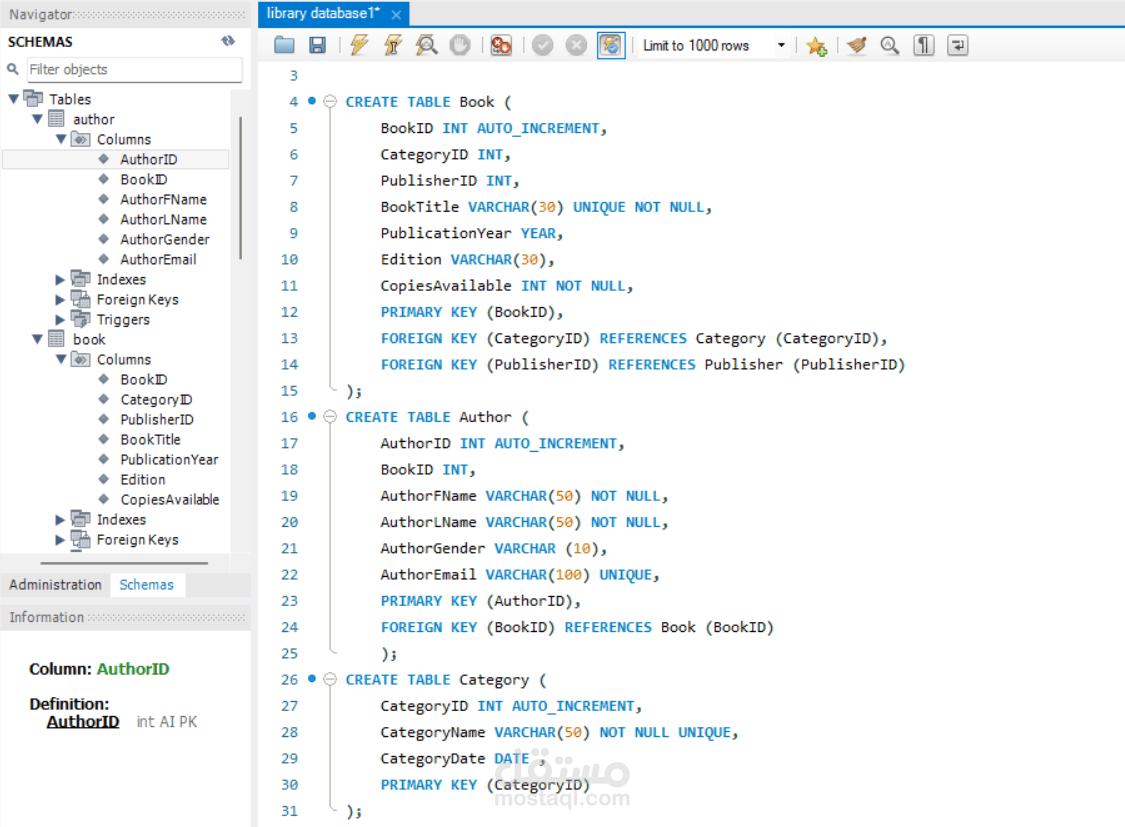
Task: Collapse author's Columns node
Action: pos(61,139)
